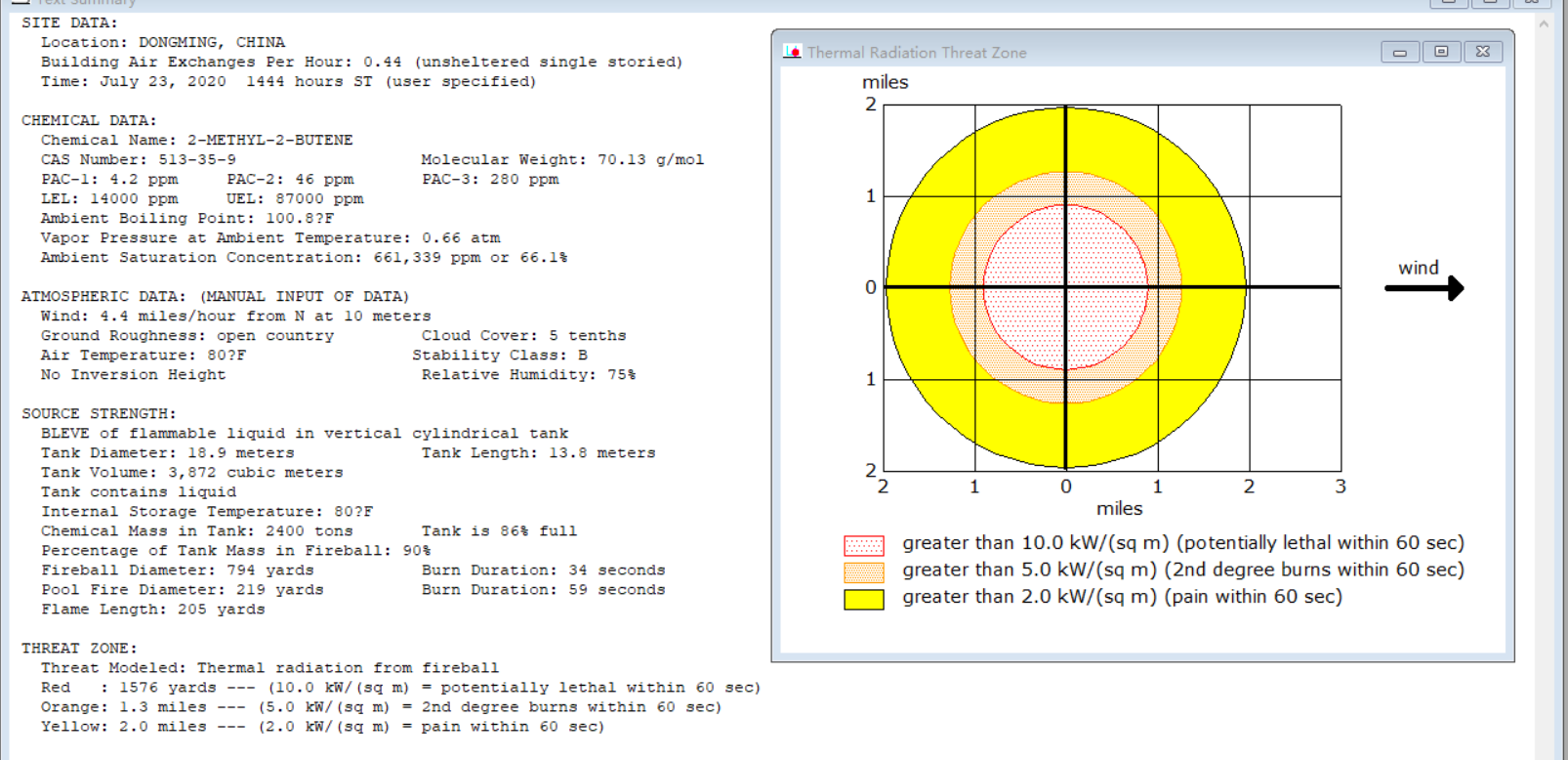Screen dimensions: 1568x760
Task: Click 'Pool Fire Diameter: 219 yards' text
Action: pyautogui.click(x=183, y=589)
